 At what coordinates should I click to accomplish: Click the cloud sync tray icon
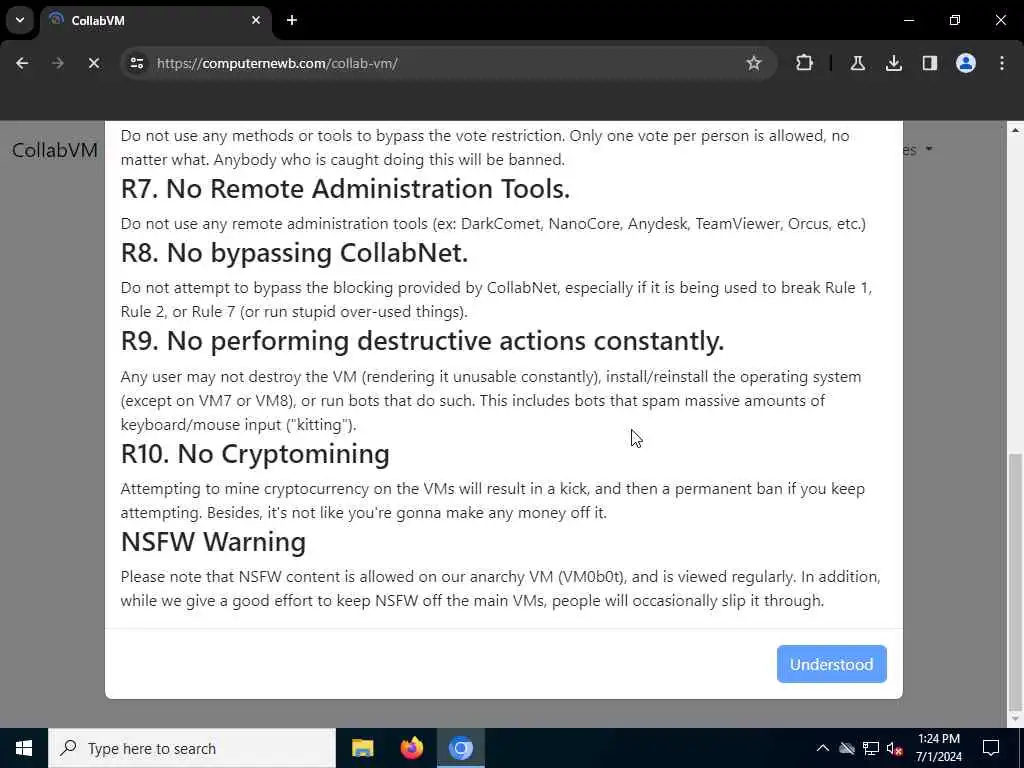847,748
